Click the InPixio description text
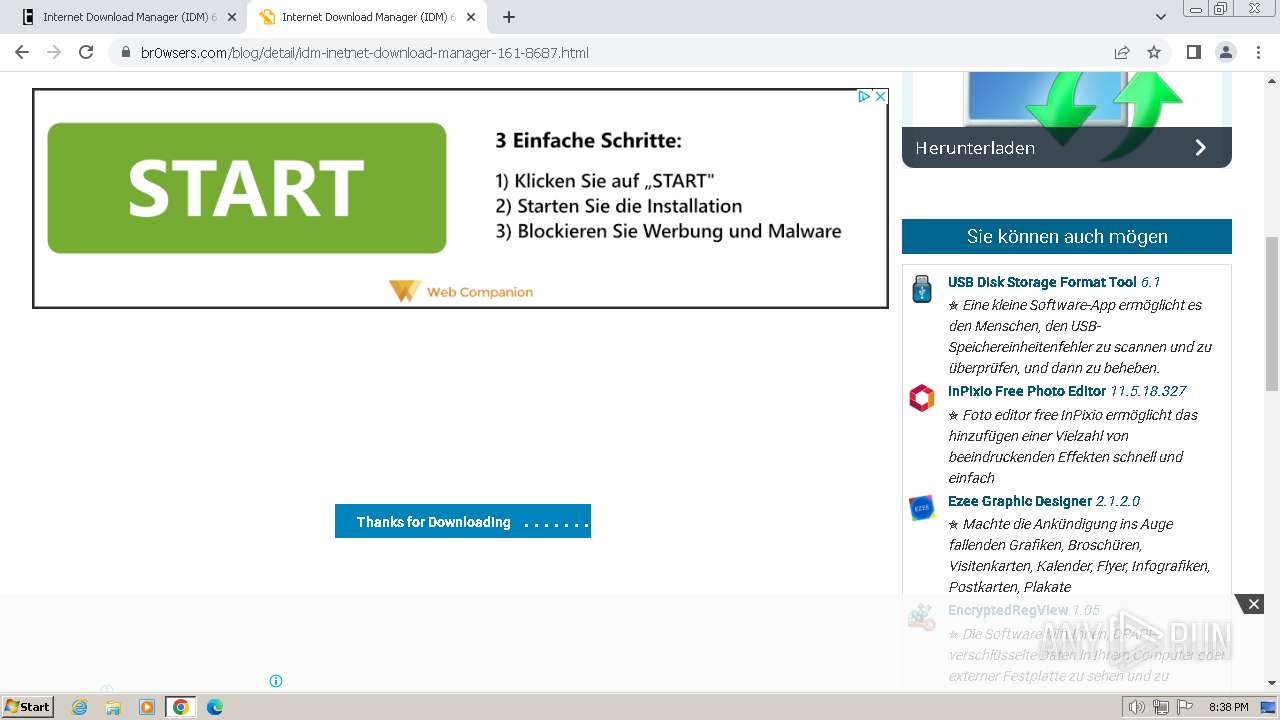 [x=1073, y=446]
